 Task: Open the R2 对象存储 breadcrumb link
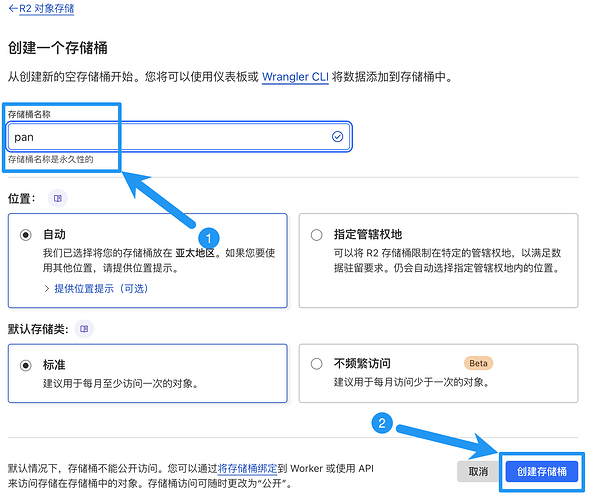click(47, 8)
